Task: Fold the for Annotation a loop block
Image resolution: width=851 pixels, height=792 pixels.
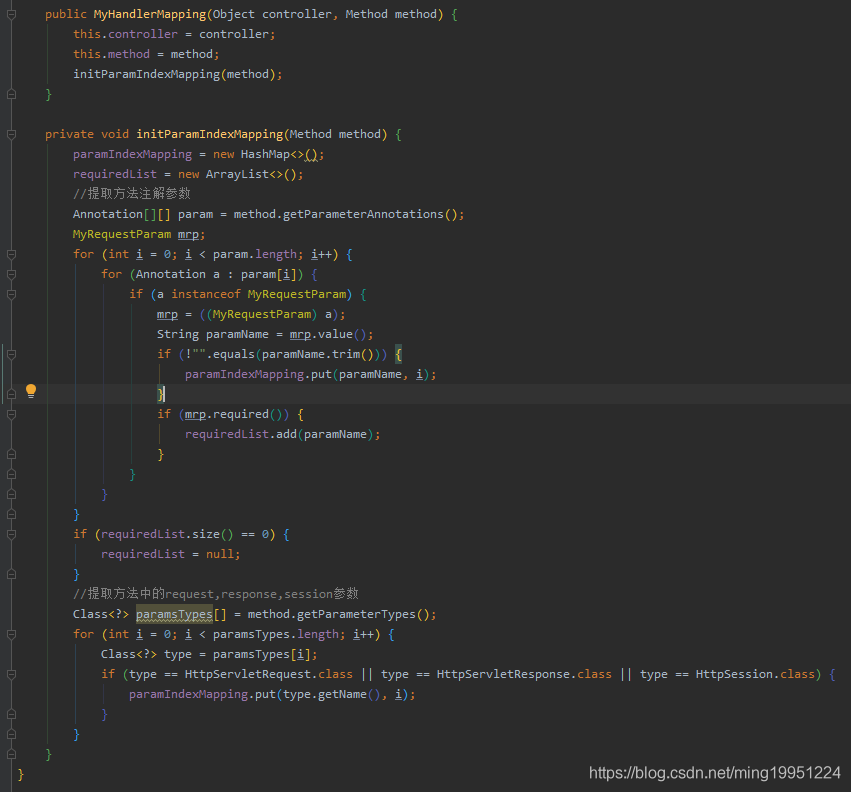Action: (x=11, y=274)
